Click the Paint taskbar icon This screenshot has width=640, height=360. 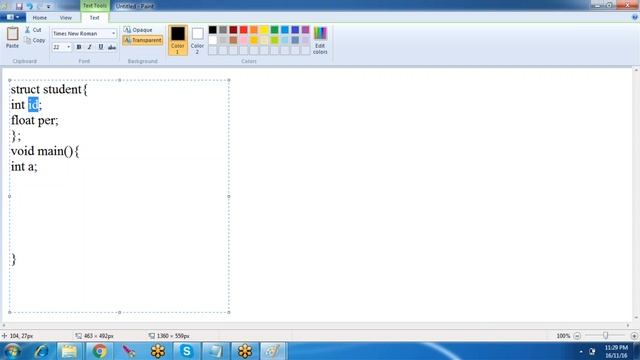[273, 351]
